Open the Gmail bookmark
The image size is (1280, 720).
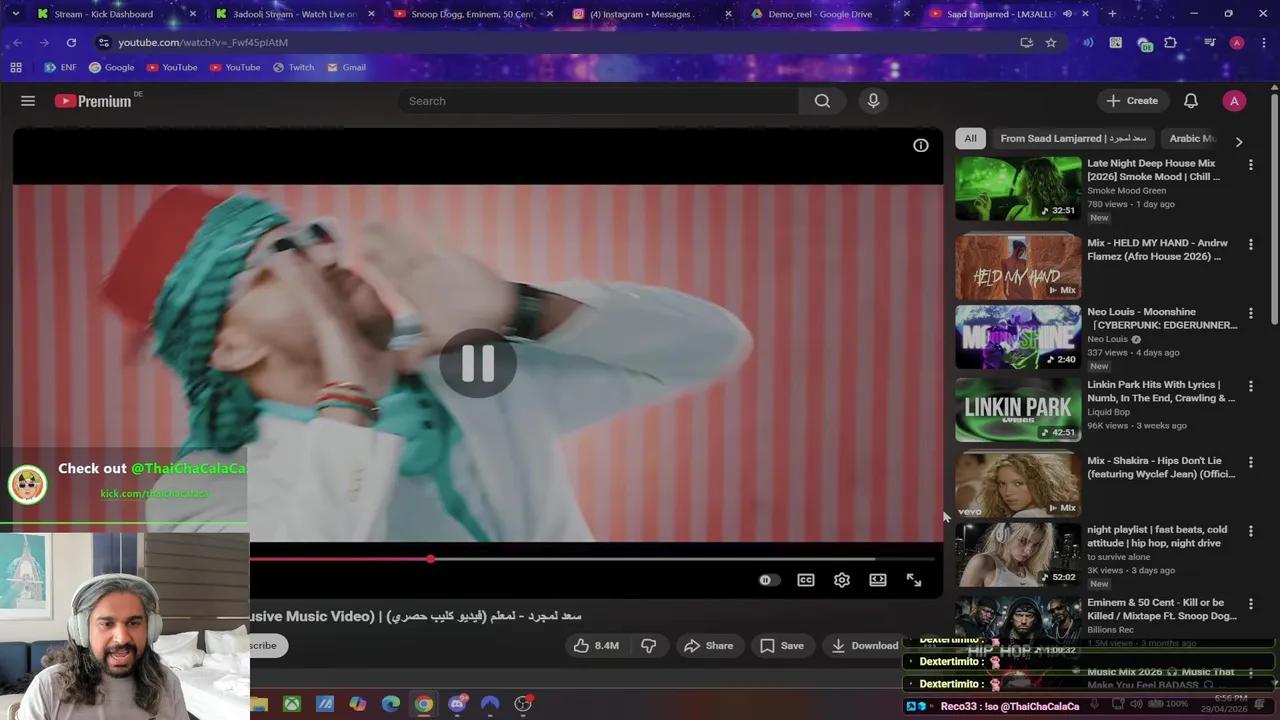coord(346,67)
